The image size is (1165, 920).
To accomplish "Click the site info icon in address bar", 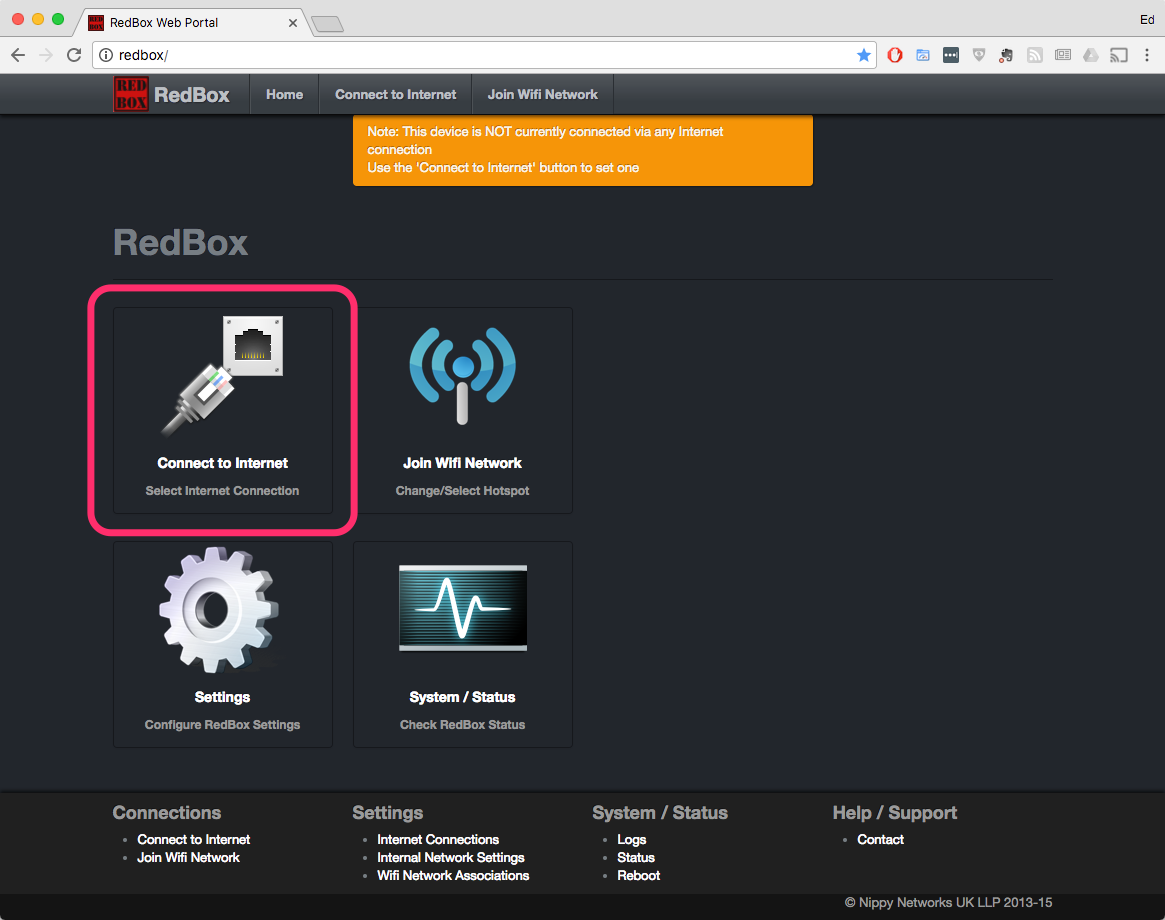I will click(x=106, y=55).
